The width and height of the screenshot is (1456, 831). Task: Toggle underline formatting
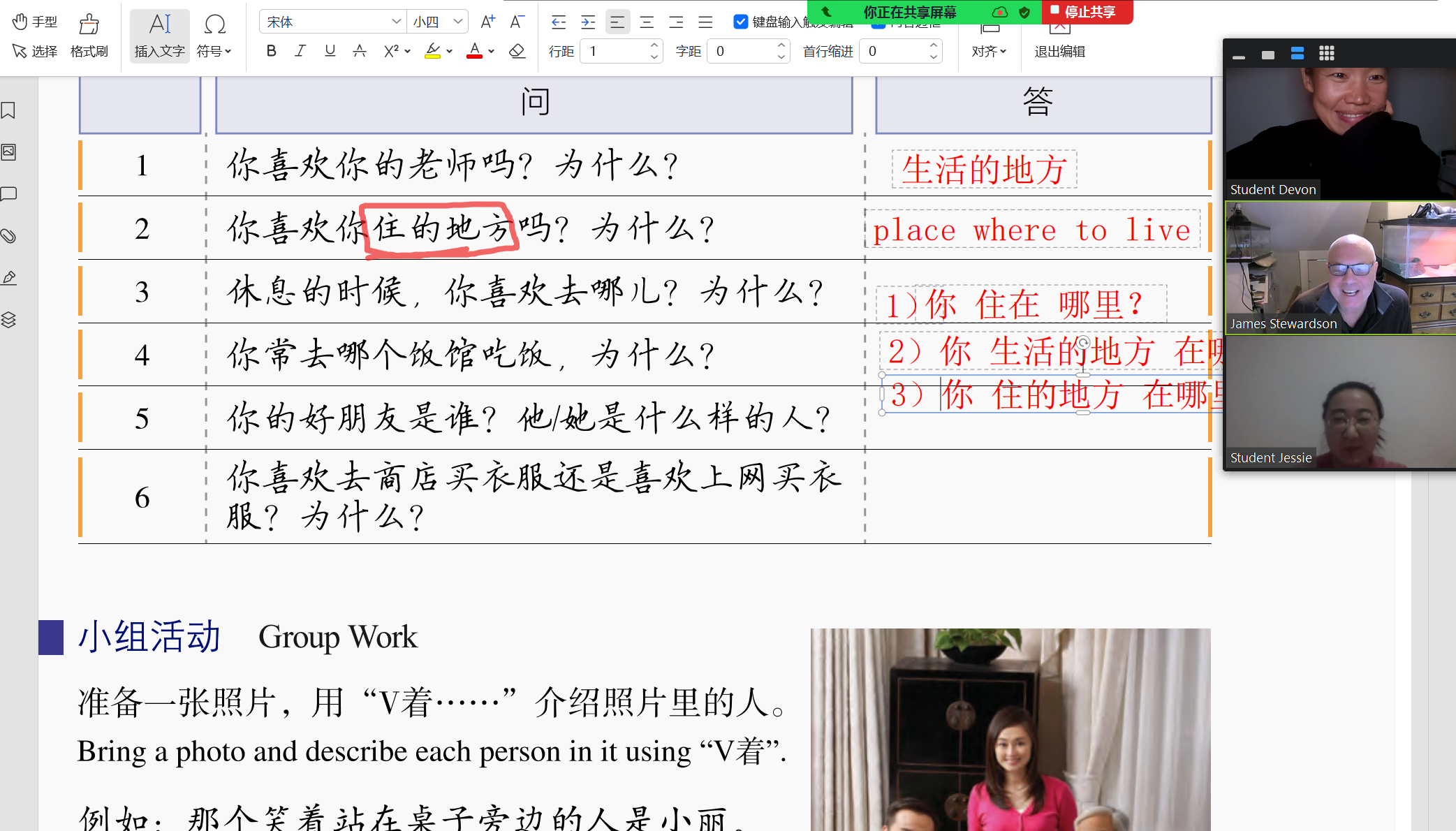click(x=330, y=51)
